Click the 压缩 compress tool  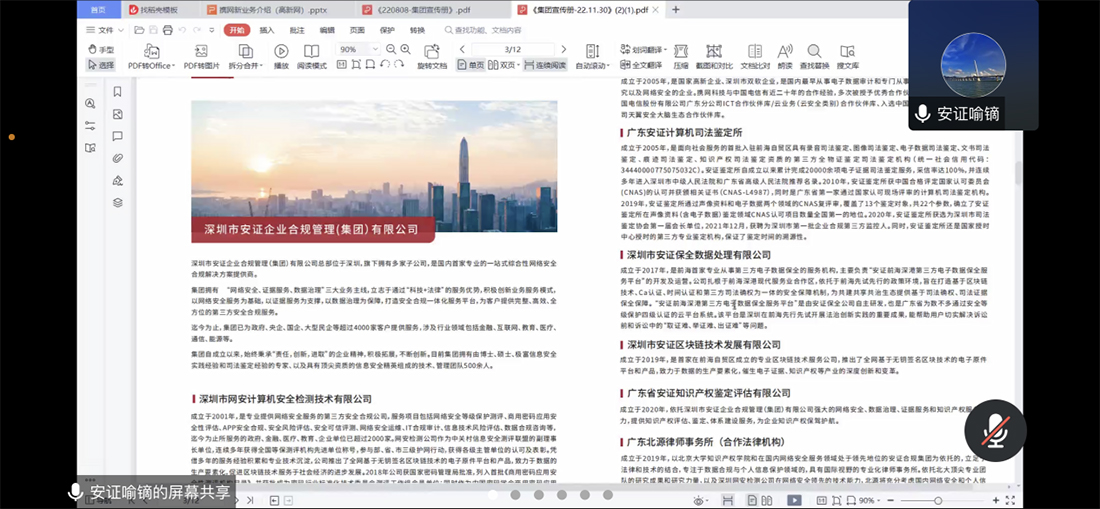[x=680, y=57]
